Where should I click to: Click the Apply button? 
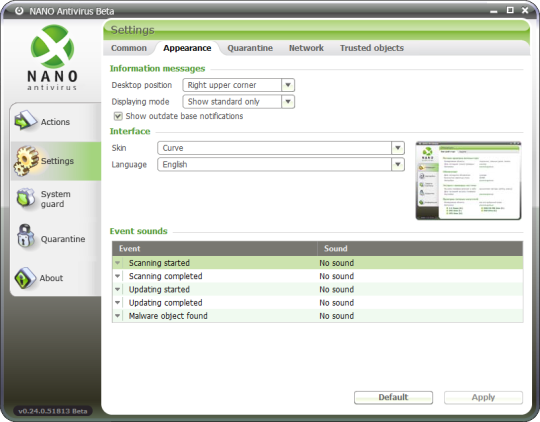(483, 397)
